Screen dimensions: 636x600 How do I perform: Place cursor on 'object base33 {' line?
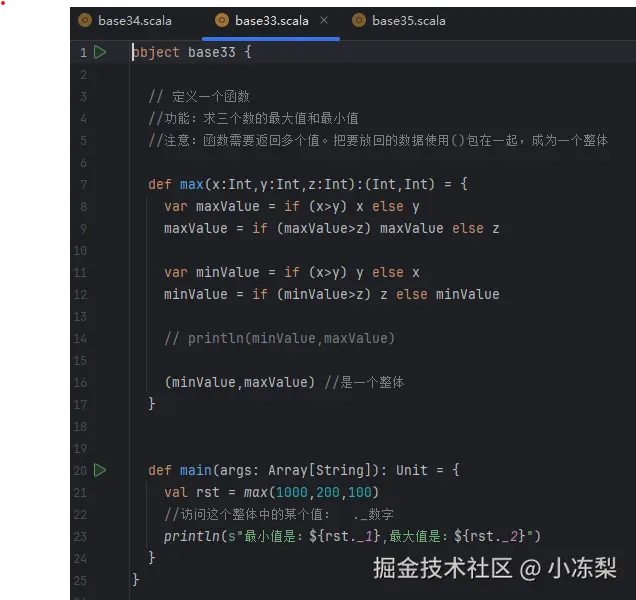point(192,52)
